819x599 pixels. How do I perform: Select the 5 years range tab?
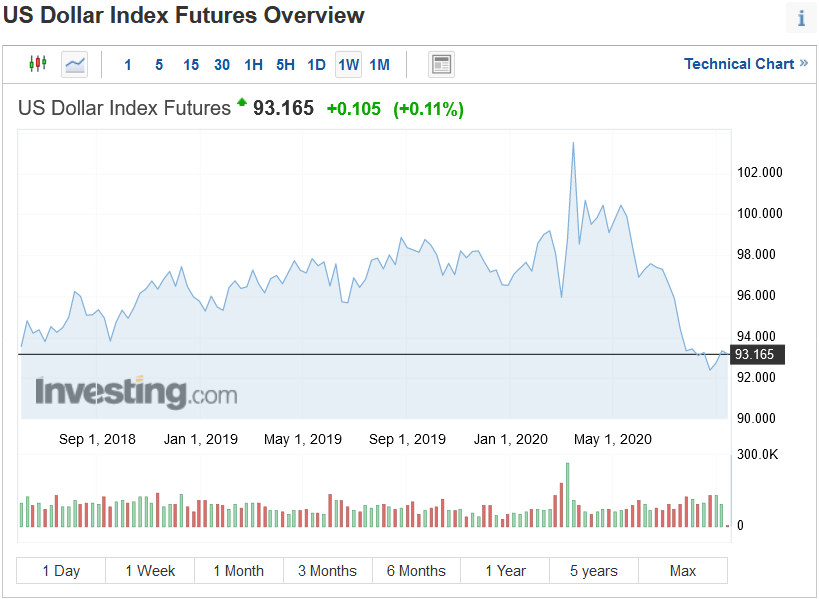[x=594, y=571]
